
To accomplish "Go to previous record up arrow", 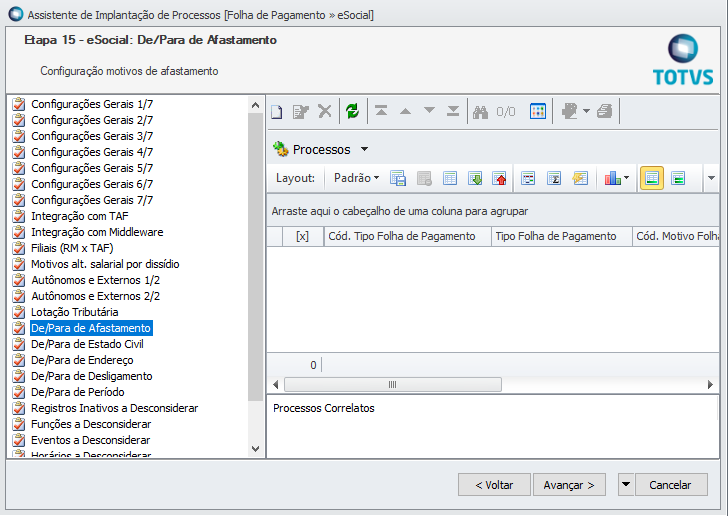I will coord(405,111).
